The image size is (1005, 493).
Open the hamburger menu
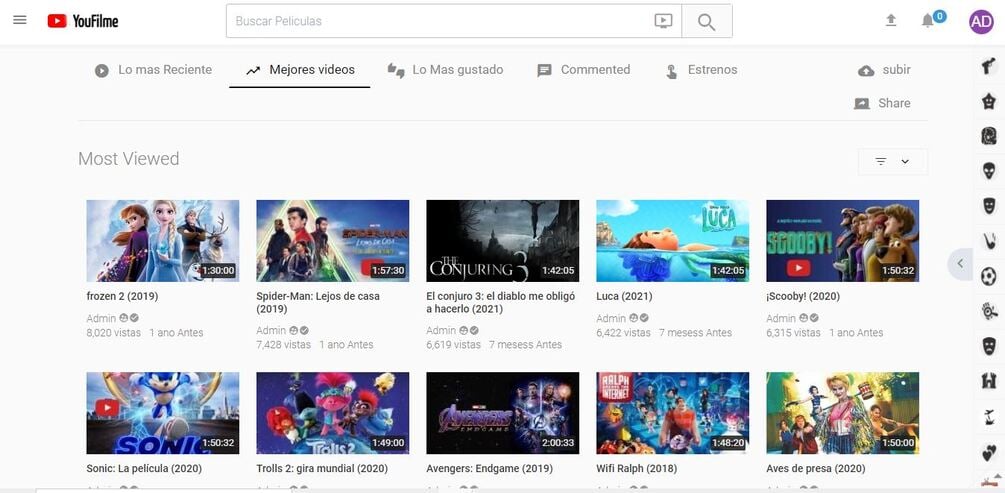point(20,20)
